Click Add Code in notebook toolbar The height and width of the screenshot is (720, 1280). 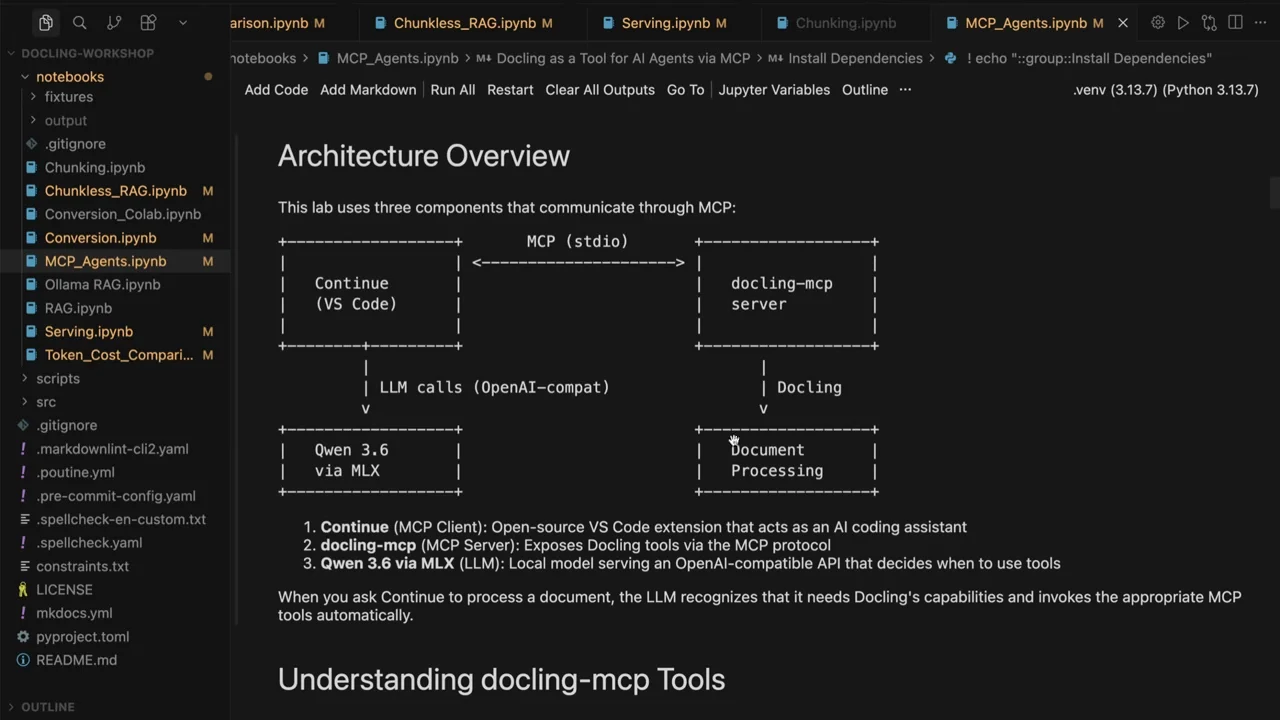coord(276,89)
